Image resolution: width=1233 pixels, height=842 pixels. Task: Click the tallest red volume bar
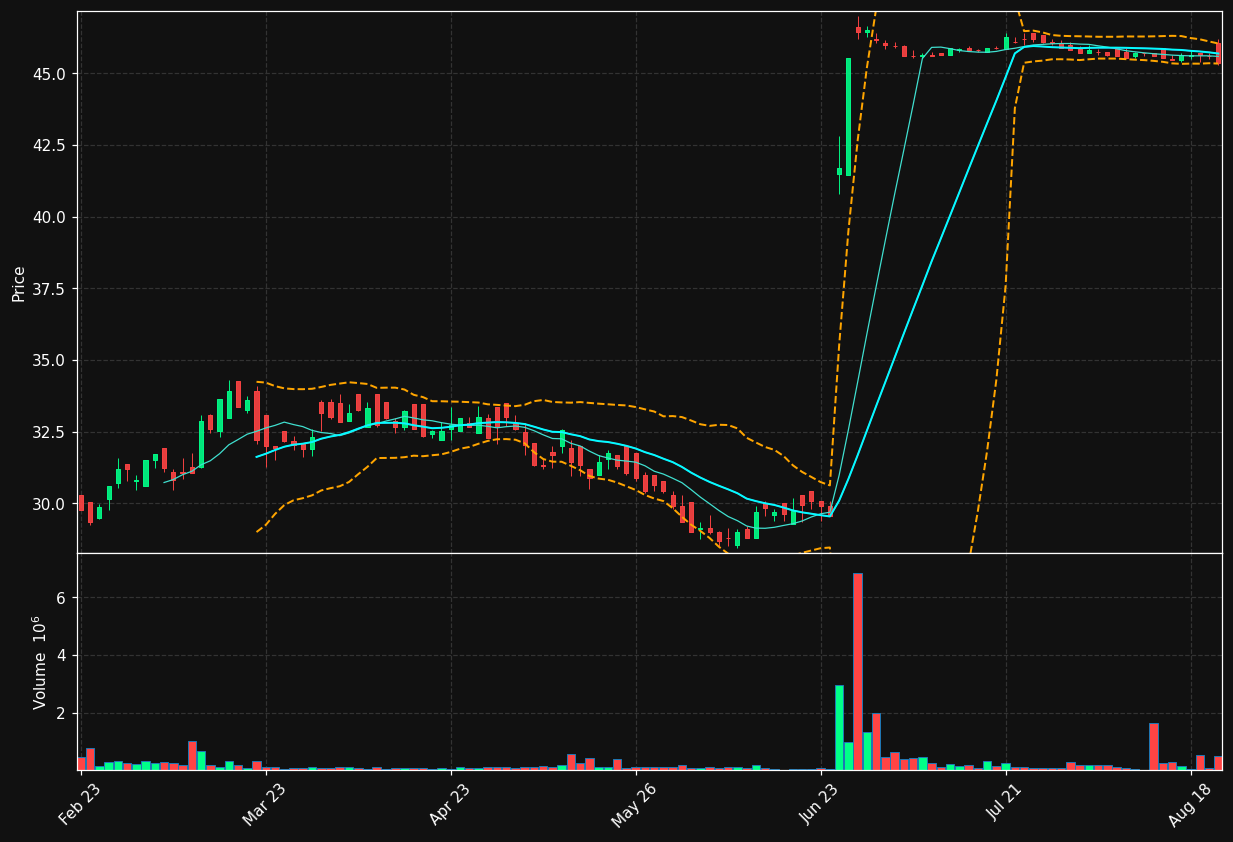[x=857, y=671]
